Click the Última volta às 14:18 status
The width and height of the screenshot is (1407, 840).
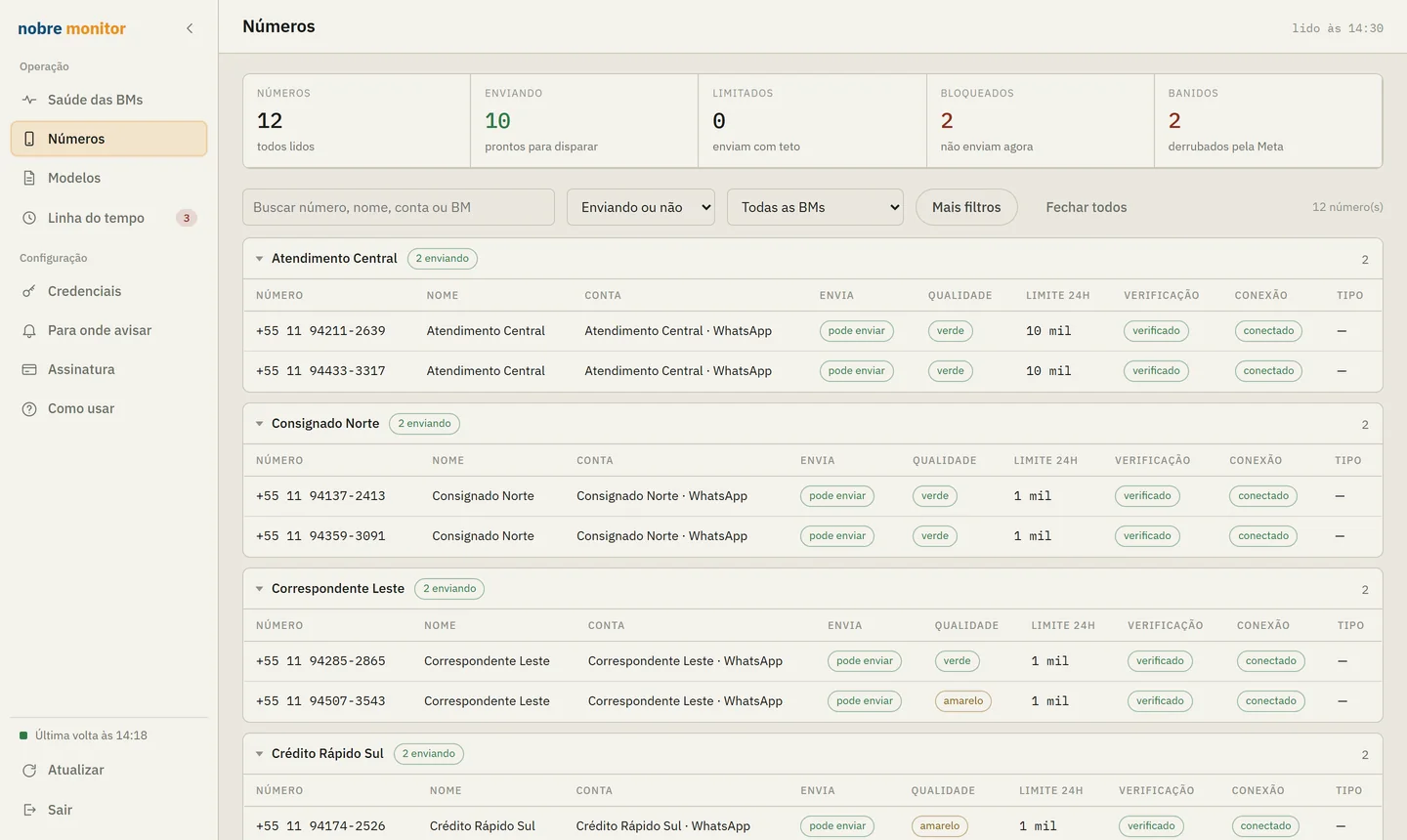[84, 735]
